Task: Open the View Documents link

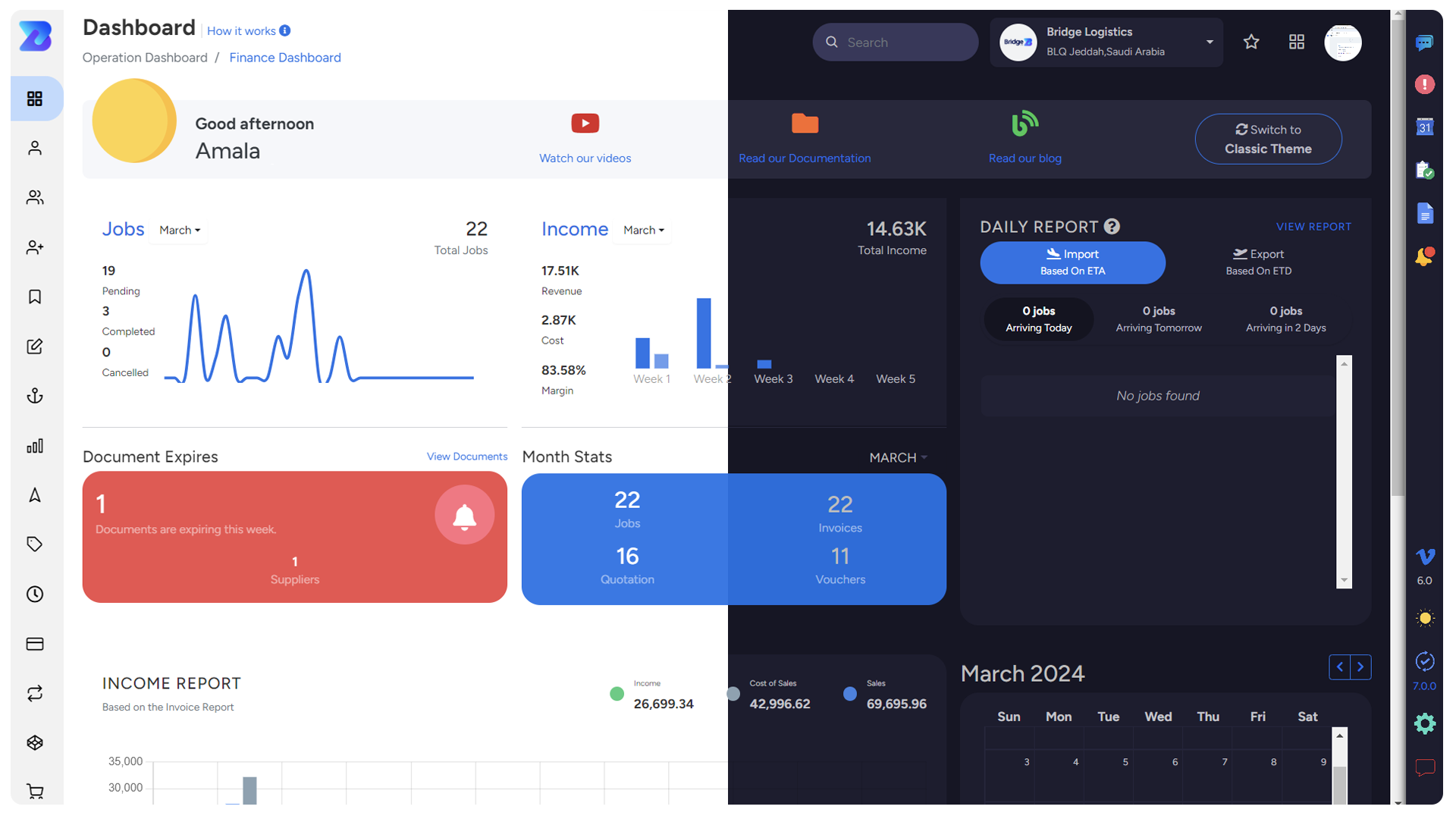Action: pos(466,457)
